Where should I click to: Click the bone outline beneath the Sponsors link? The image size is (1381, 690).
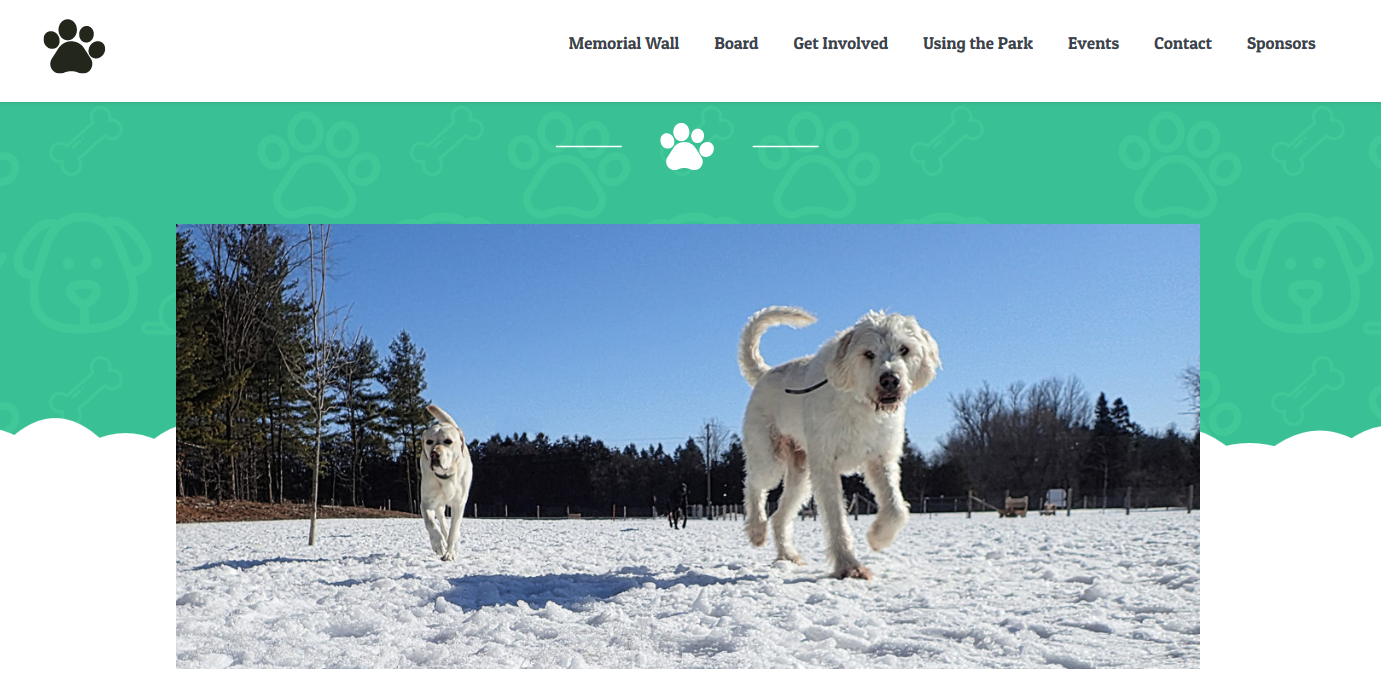1308,141
